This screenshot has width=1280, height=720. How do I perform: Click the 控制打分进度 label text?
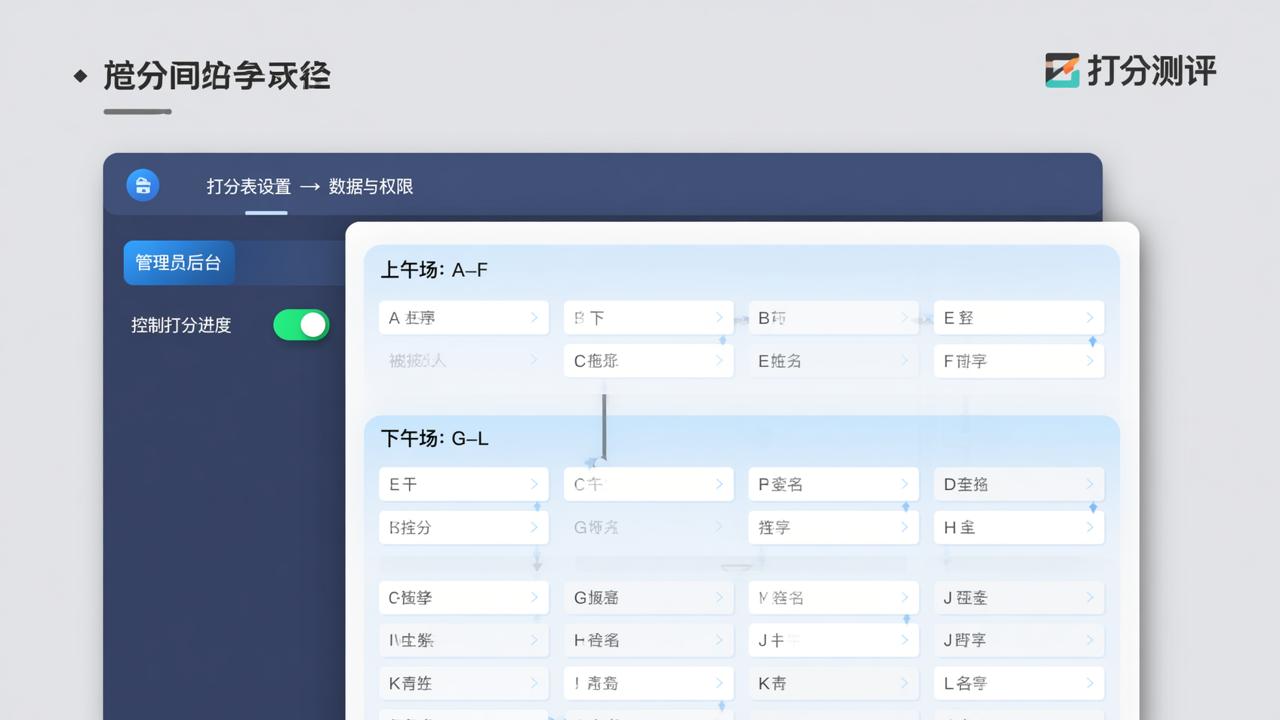click(181, 325)
